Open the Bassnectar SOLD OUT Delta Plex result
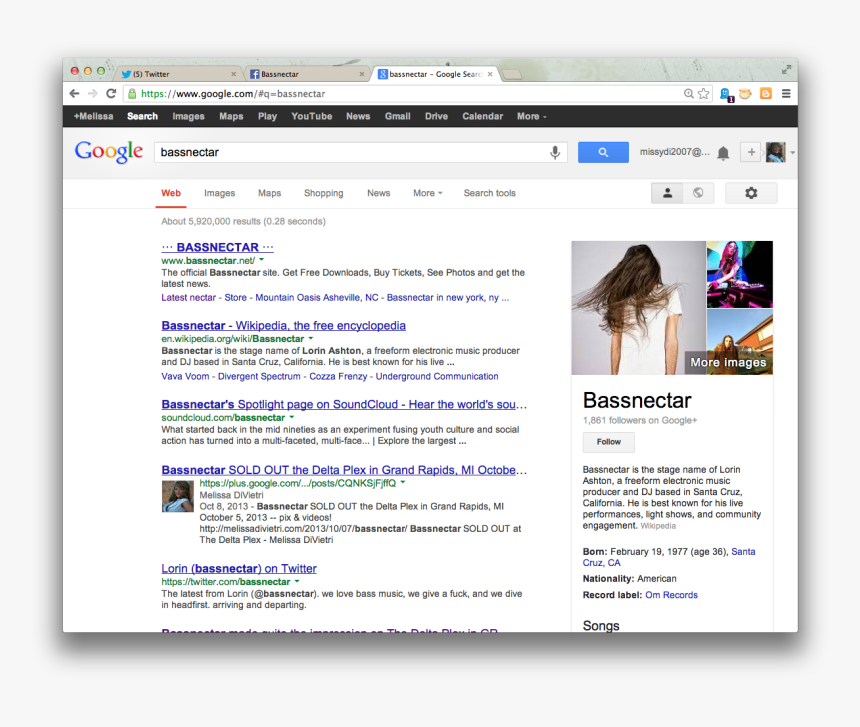The height and width of the screenshot is (727, 860). (x=344, y=470)
